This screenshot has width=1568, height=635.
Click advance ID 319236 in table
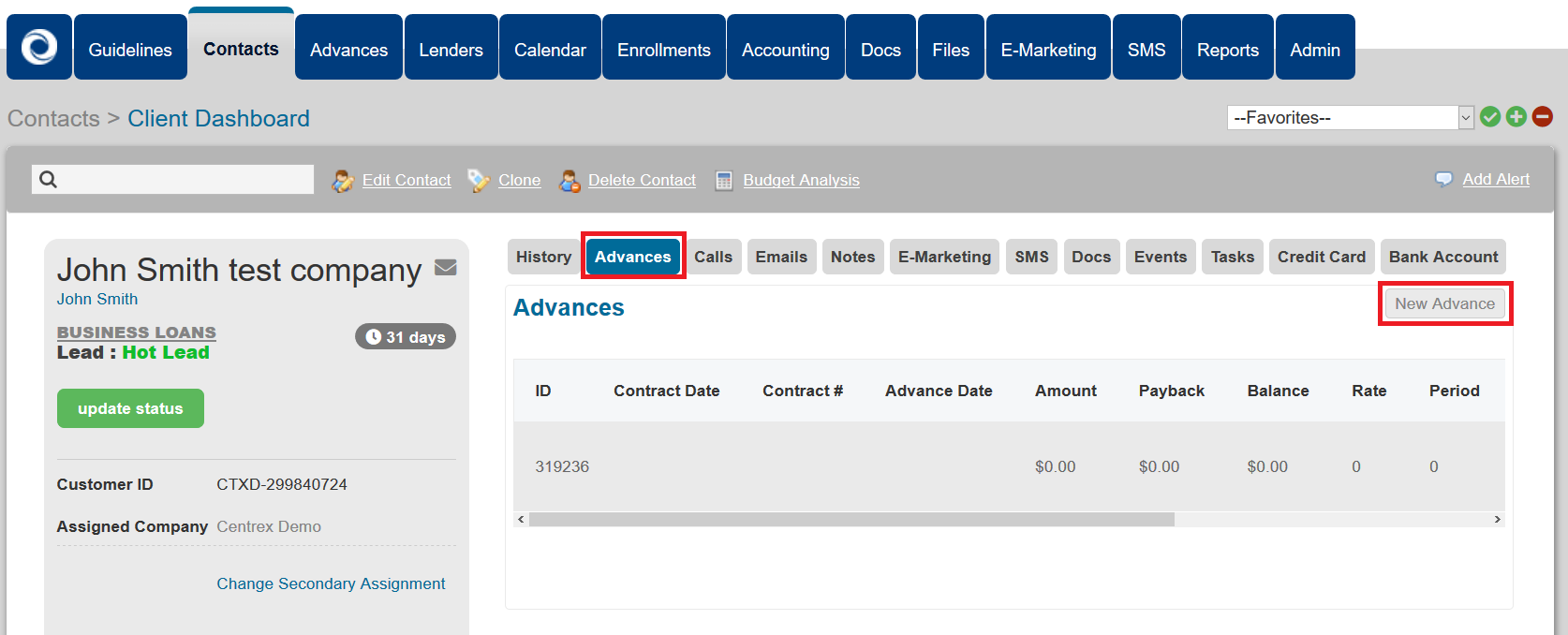[x=562, y=466]
